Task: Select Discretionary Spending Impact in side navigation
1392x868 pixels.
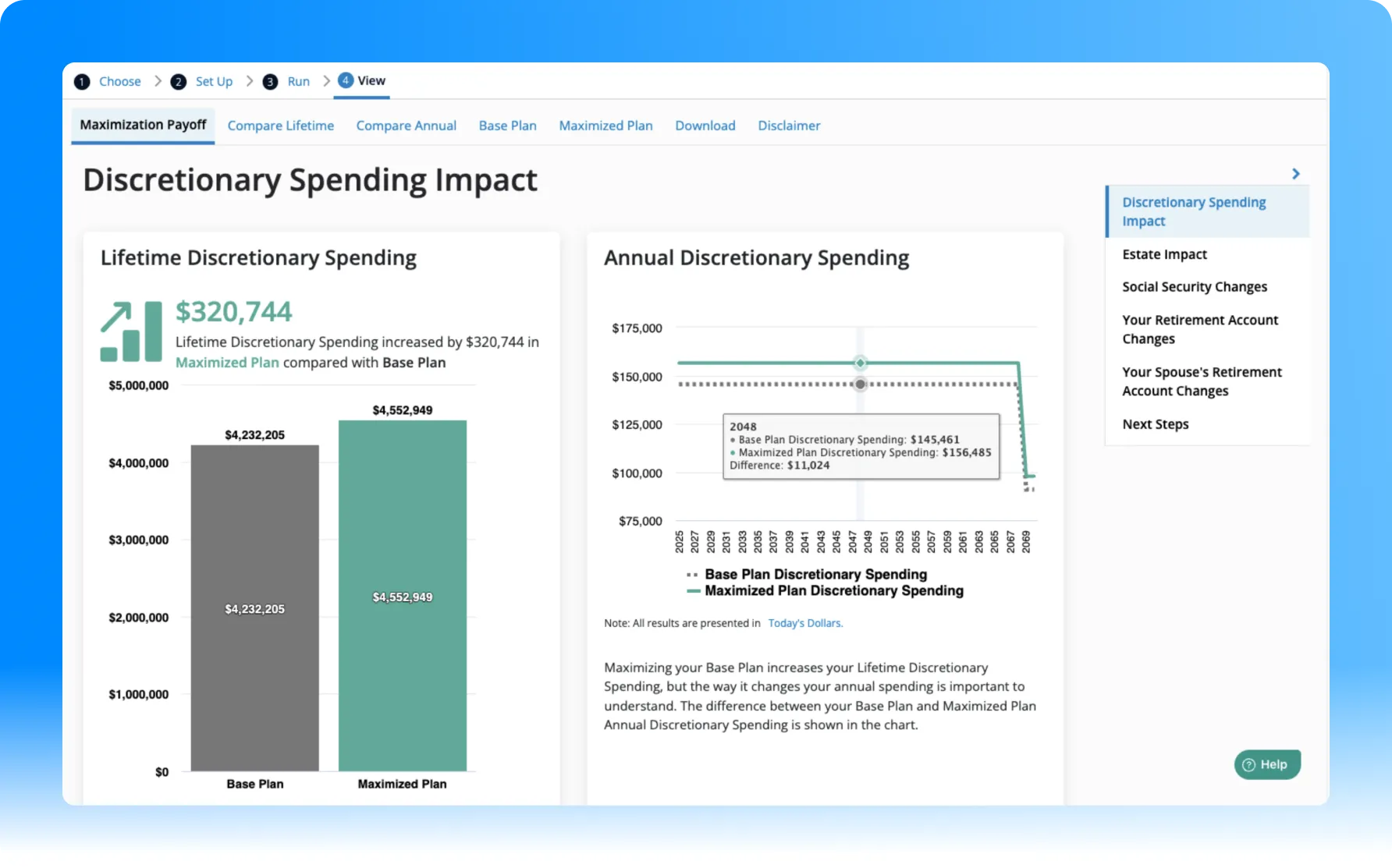Action: pos(1207,211)
